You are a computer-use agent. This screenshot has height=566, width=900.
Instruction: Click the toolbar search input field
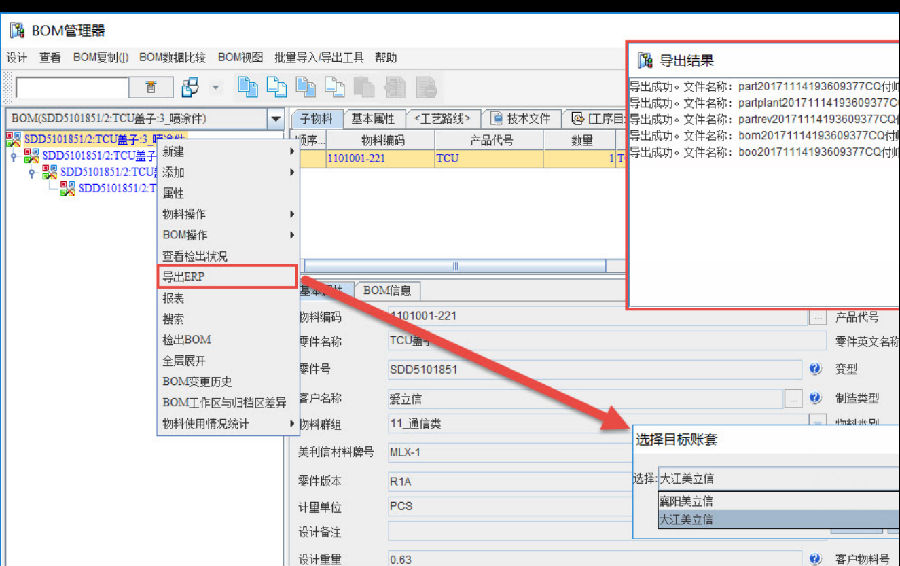coord(72,88)
